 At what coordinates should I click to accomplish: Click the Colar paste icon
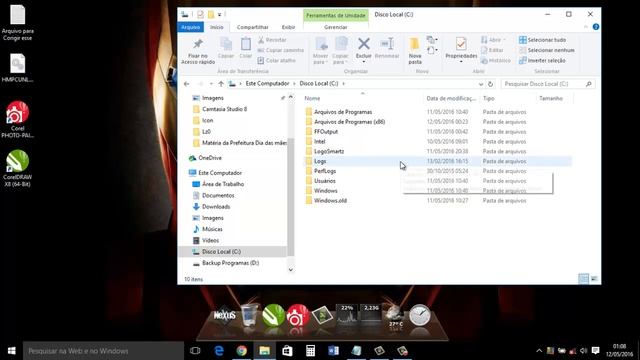246,48
